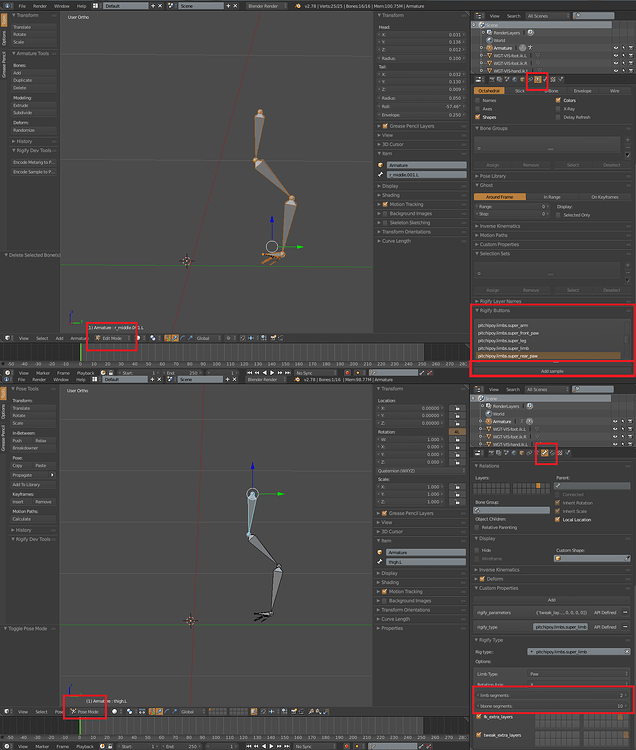Image resolution: width=636 pixels, height=750 pixels.
Task: Click restrict-select cursor icon for Armature in top outliner
Action: 624,48
